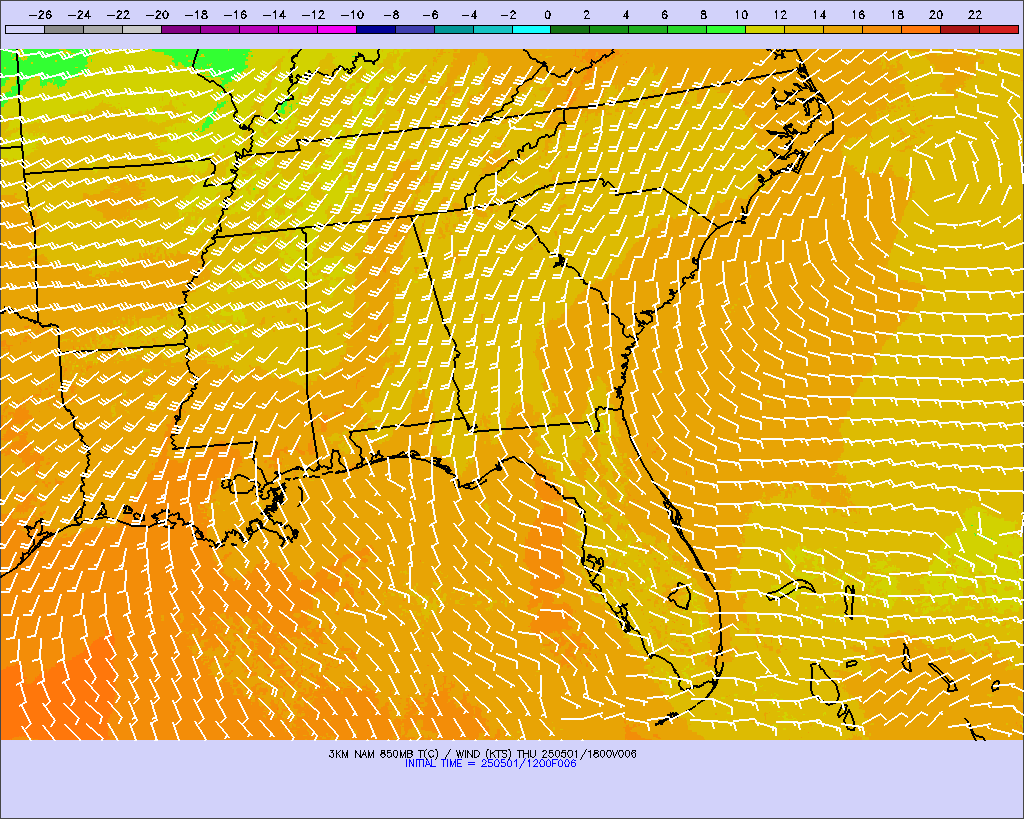1024x819 pixels.
Task: Select the "0" legend label
Action: (547, 14)
